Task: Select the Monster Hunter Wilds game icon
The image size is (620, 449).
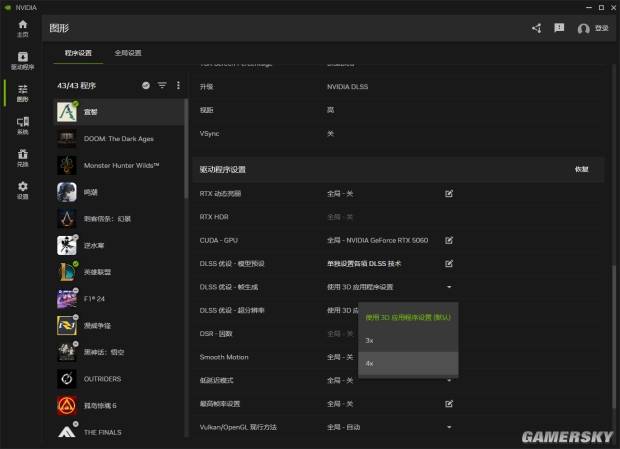Action: point(67,165)
